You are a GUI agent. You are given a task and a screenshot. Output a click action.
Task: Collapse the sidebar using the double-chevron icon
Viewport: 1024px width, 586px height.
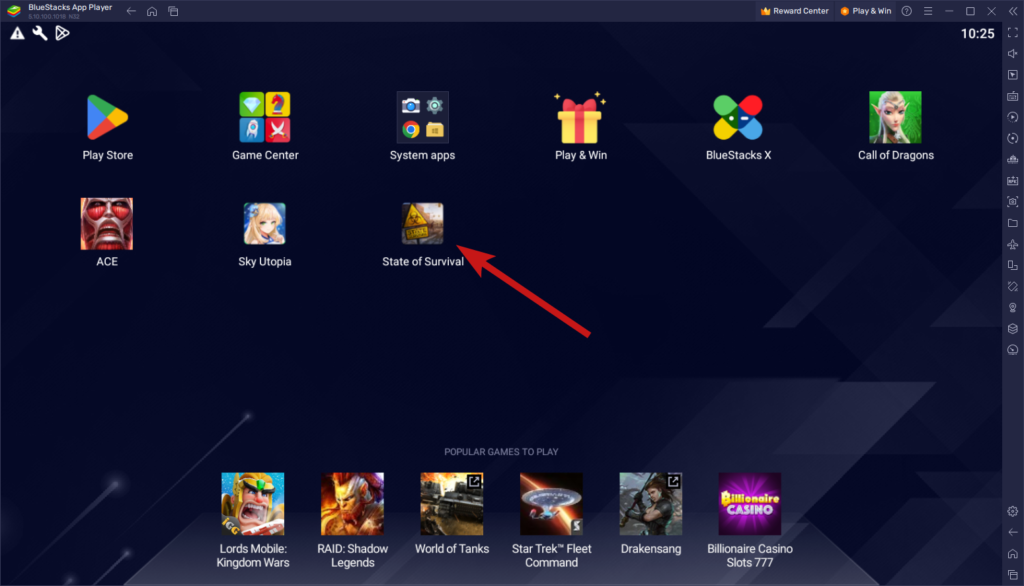coord(1014,11)
